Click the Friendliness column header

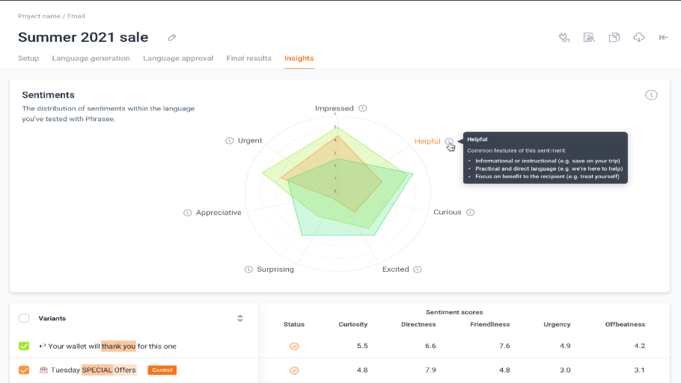(x=489, y=324)
